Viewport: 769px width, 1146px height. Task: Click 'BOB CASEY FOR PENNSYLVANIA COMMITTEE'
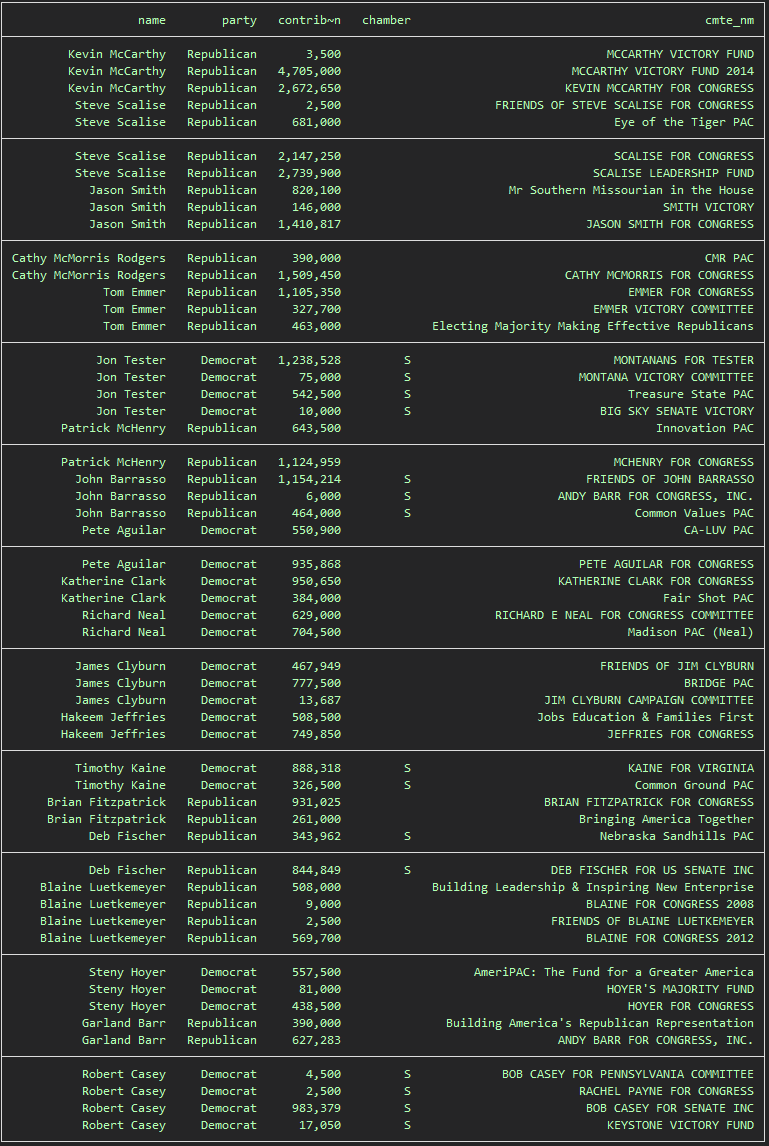(627, 1074)
